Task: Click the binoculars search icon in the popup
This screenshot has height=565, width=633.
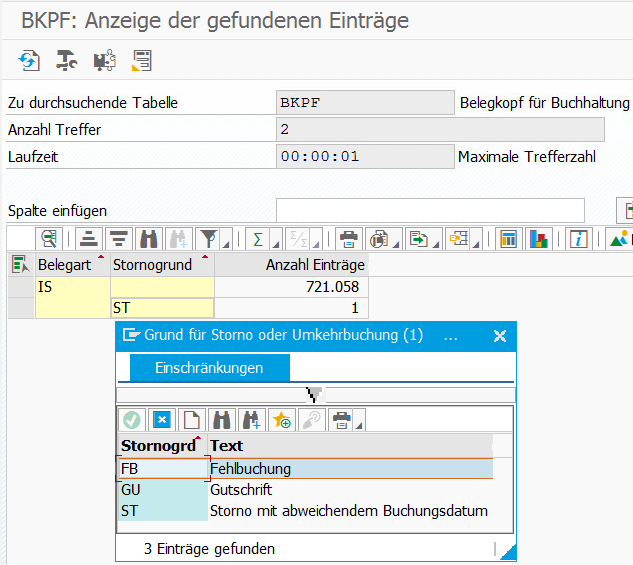Action: (221, 419)
